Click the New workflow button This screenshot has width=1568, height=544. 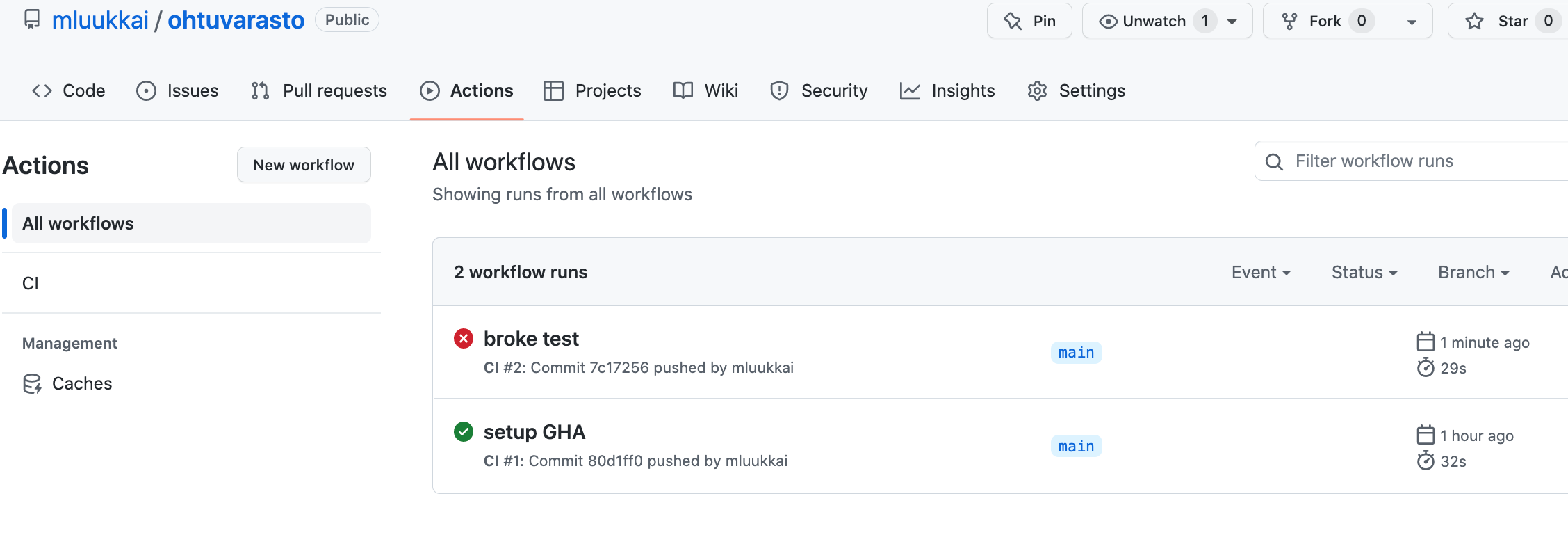pyautogui.click(x=304, y=165)
